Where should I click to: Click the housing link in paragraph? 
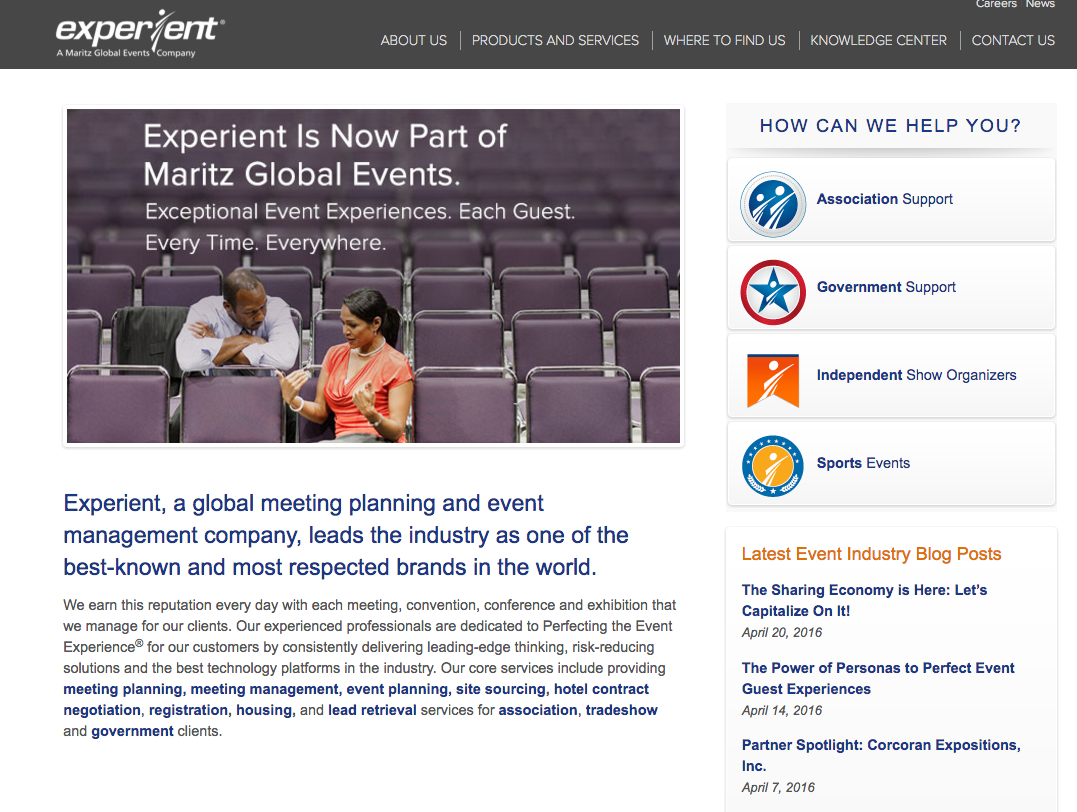pos(264,710)
